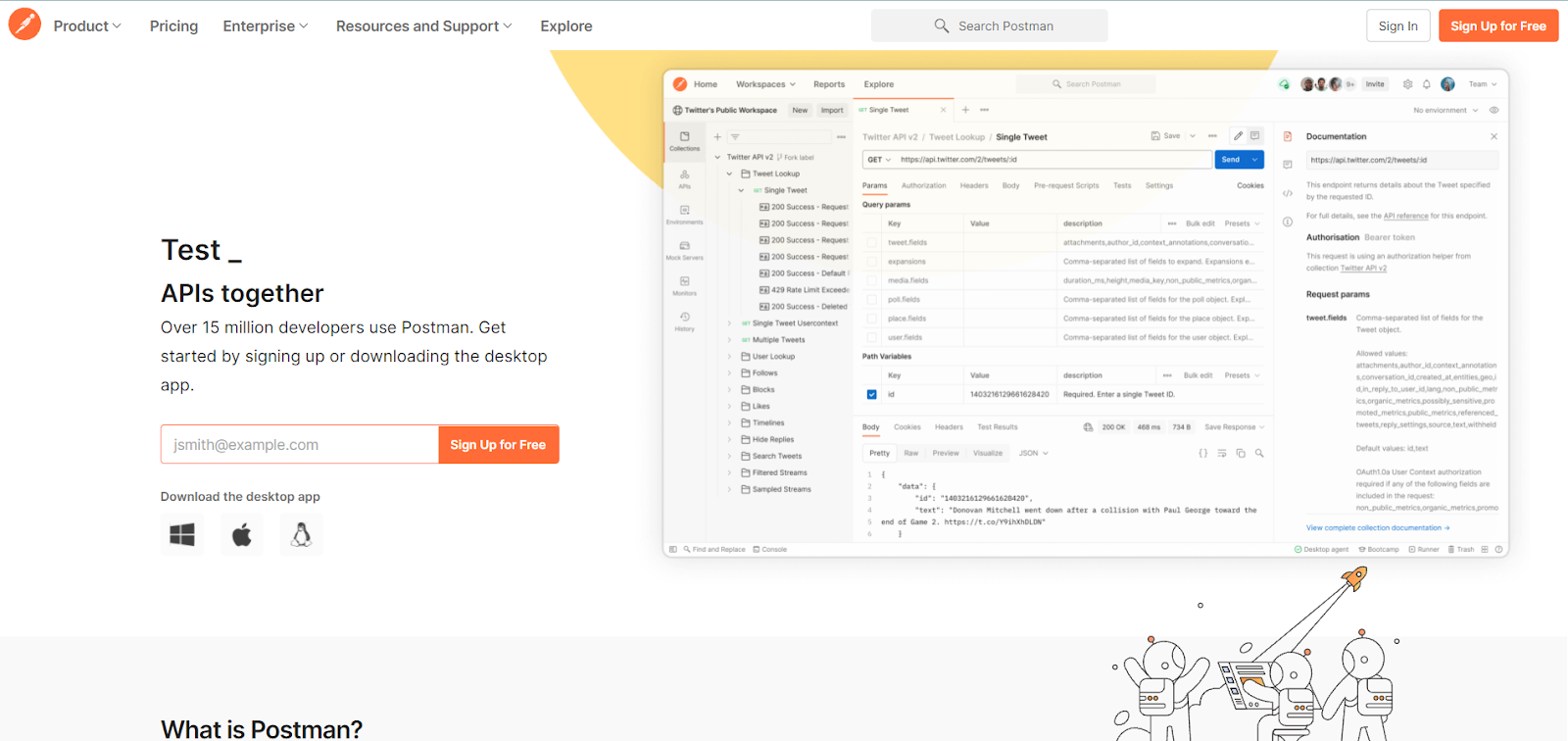Switch to the Authorization tab in the preview
The height and width of the screenshot is (741, 1568).
[924, 185]
